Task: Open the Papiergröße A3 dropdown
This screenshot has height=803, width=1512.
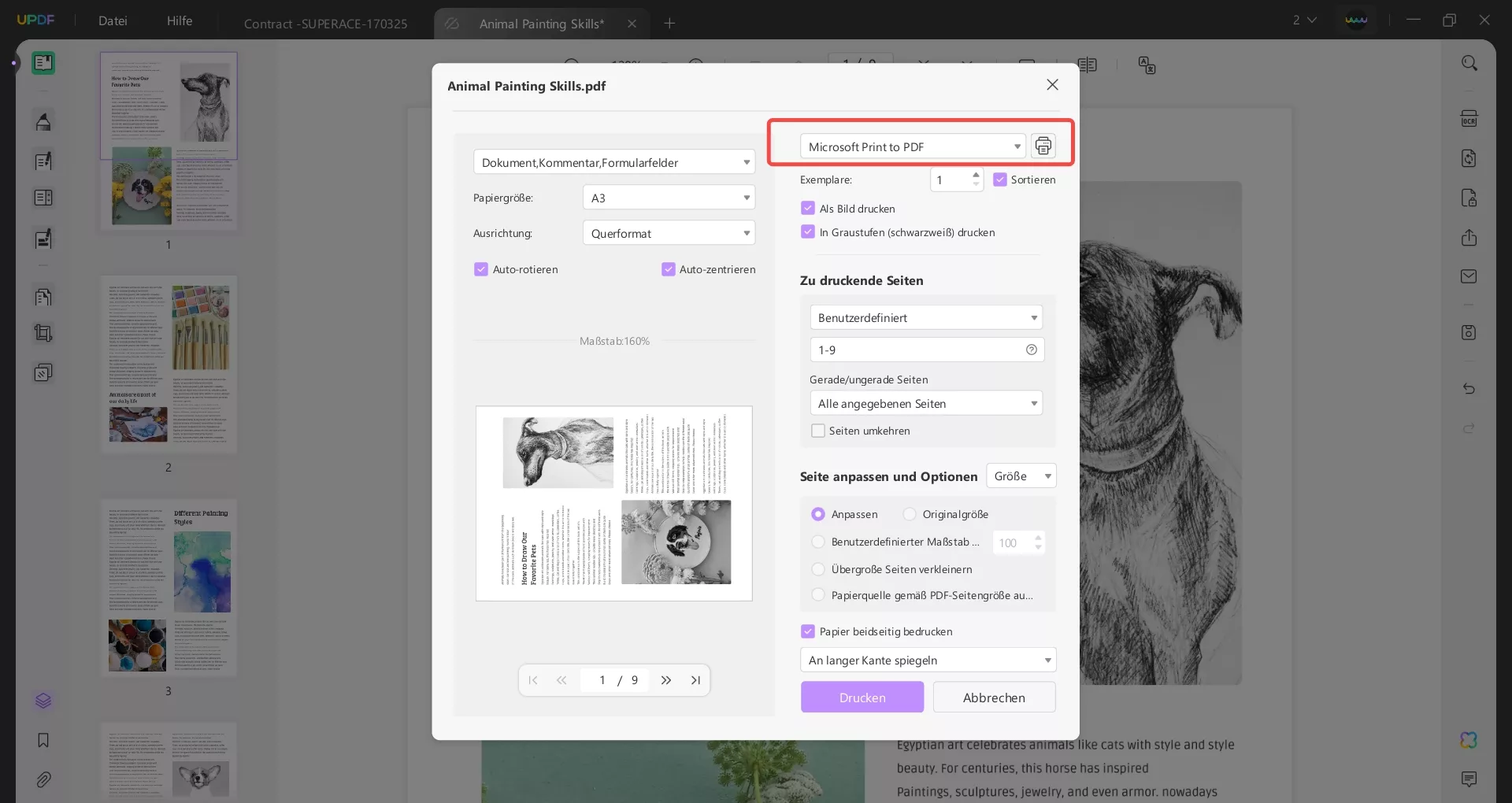Action: click(x=669, y=198)
